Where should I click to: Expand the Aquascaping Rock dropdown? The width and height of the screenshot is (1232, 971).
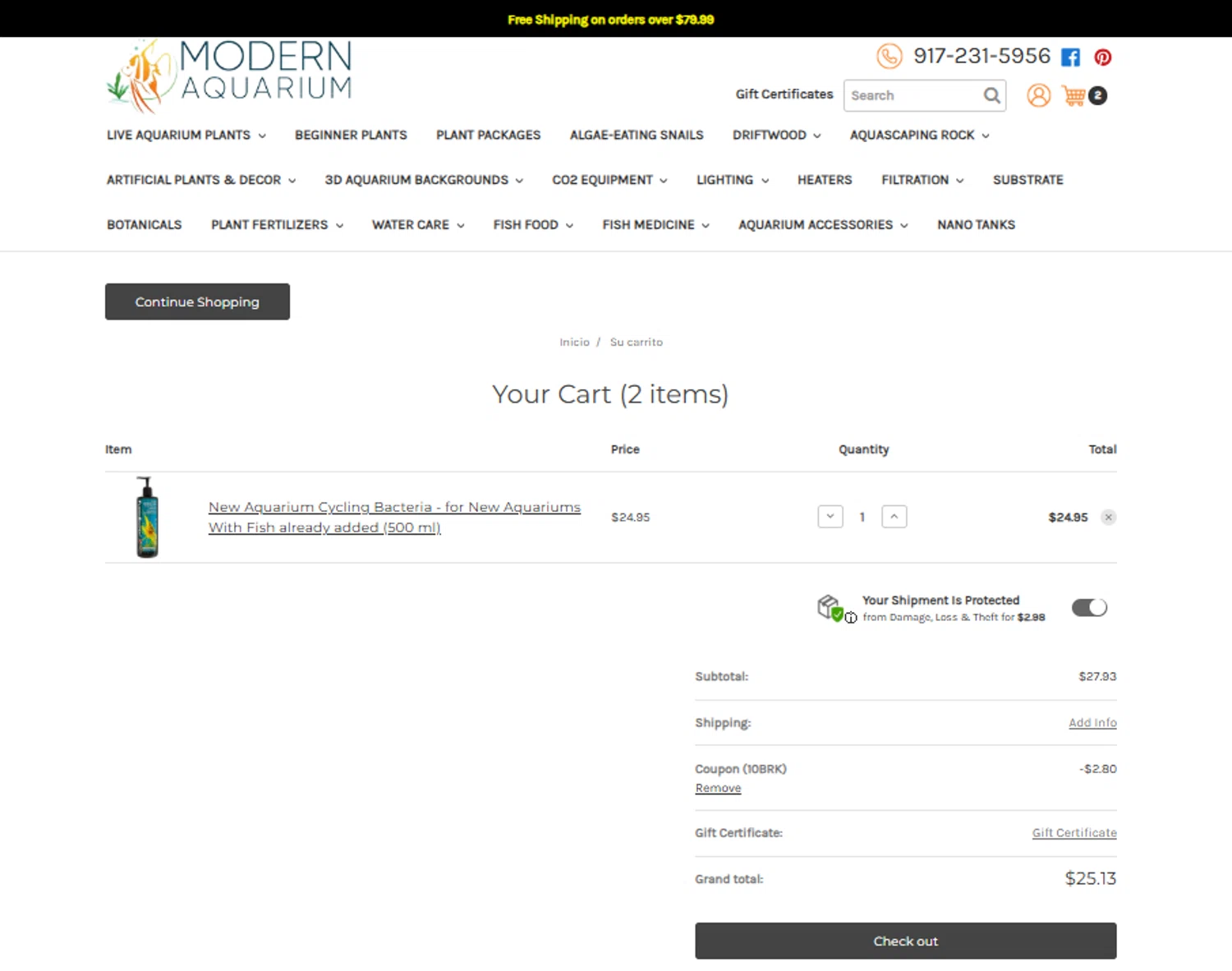[919, 135]
